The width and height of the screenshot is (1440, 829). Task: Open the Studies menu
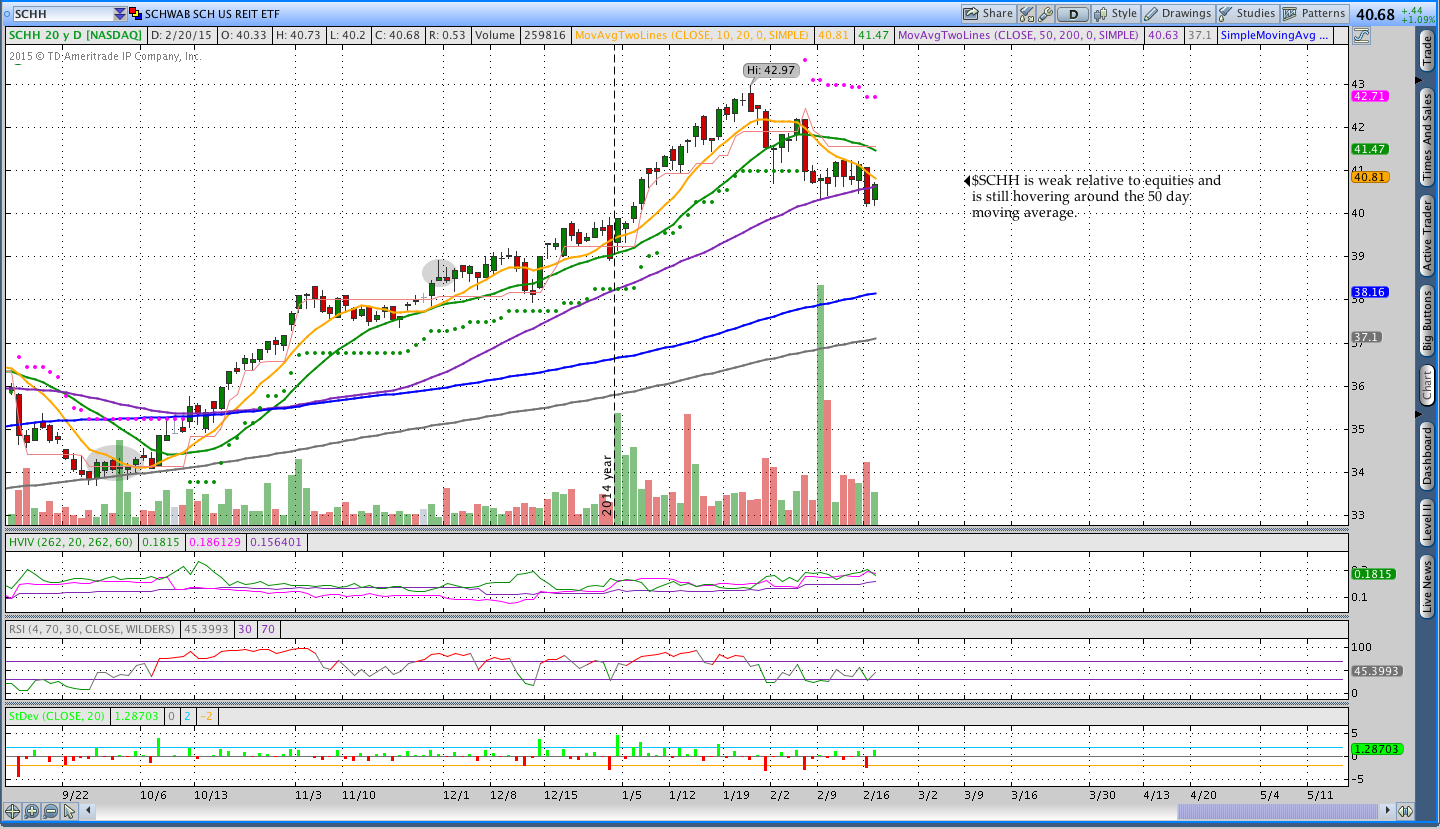click(x=1247, y=14)
